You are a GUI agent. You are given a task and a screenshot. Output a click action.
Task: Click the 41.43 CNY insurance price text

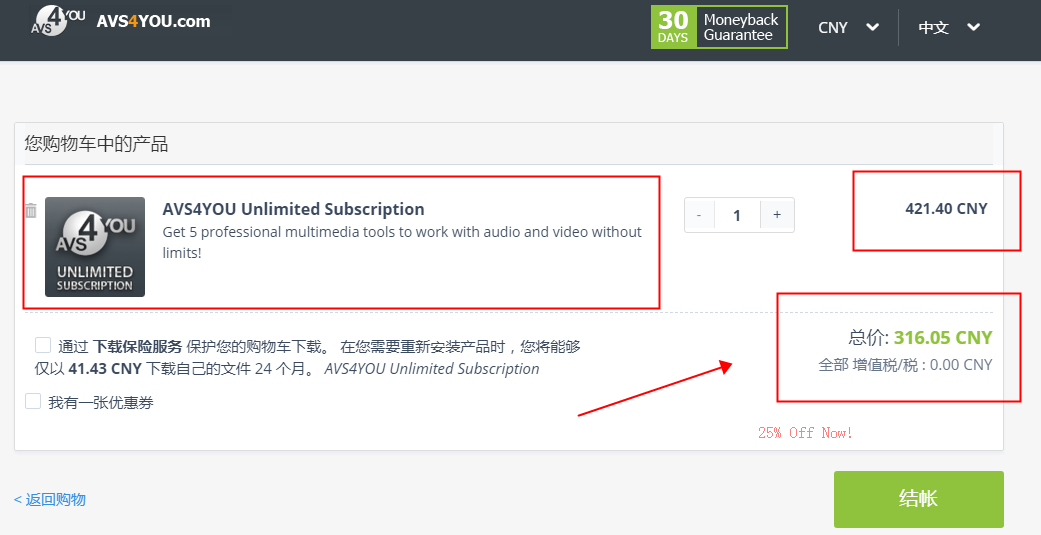pos(105,368)
